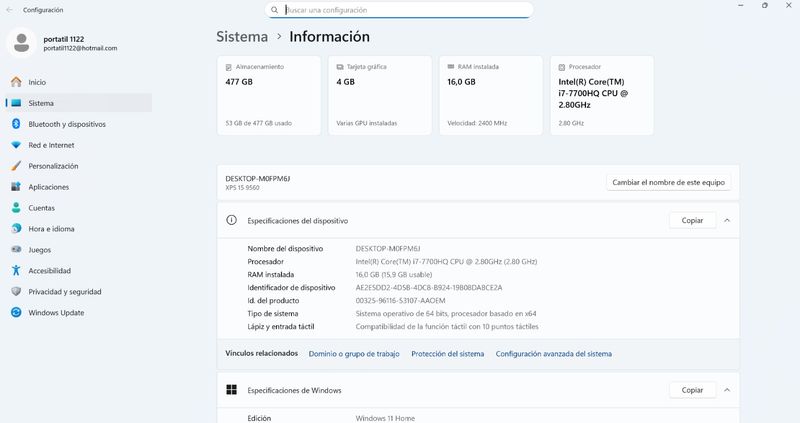800x423 pixels.
Task: Click the Velocidad: 2400 MHz text
Action: (x=477, y=123)
